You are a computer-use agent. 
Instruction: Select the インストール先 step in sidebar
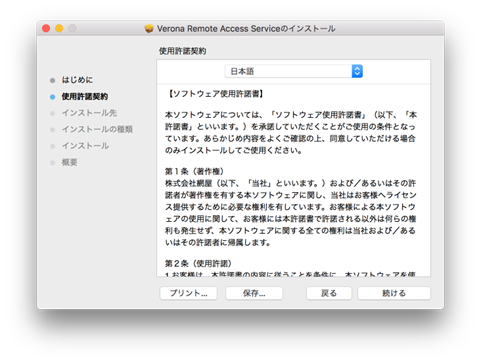[x=89, y=113]
